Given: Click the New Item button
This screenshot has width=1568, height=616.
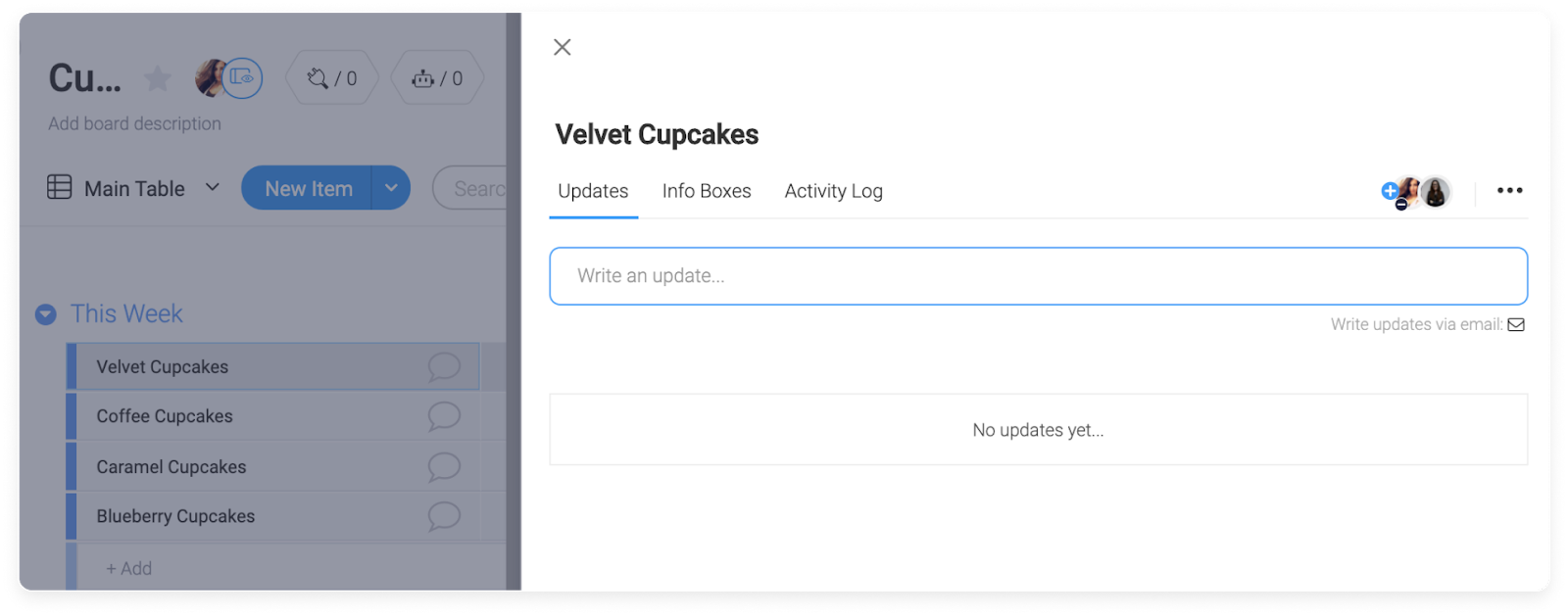Looking at the screenshot, I should 308,188.
